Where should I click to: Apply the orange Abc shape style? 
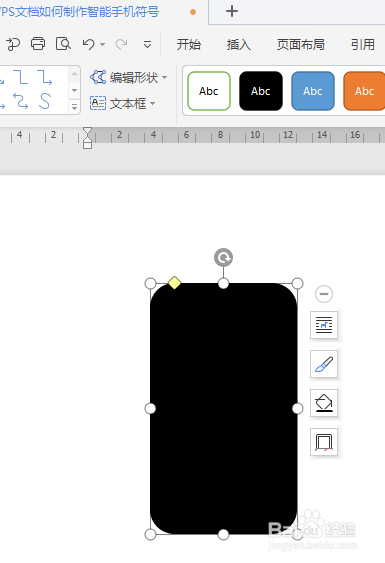364,91
